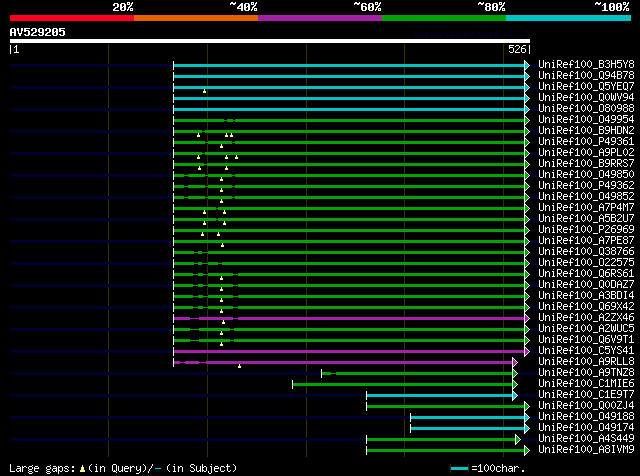
Task: Select the UniRef100_P49361 label
Action: [x=586, y=142]
